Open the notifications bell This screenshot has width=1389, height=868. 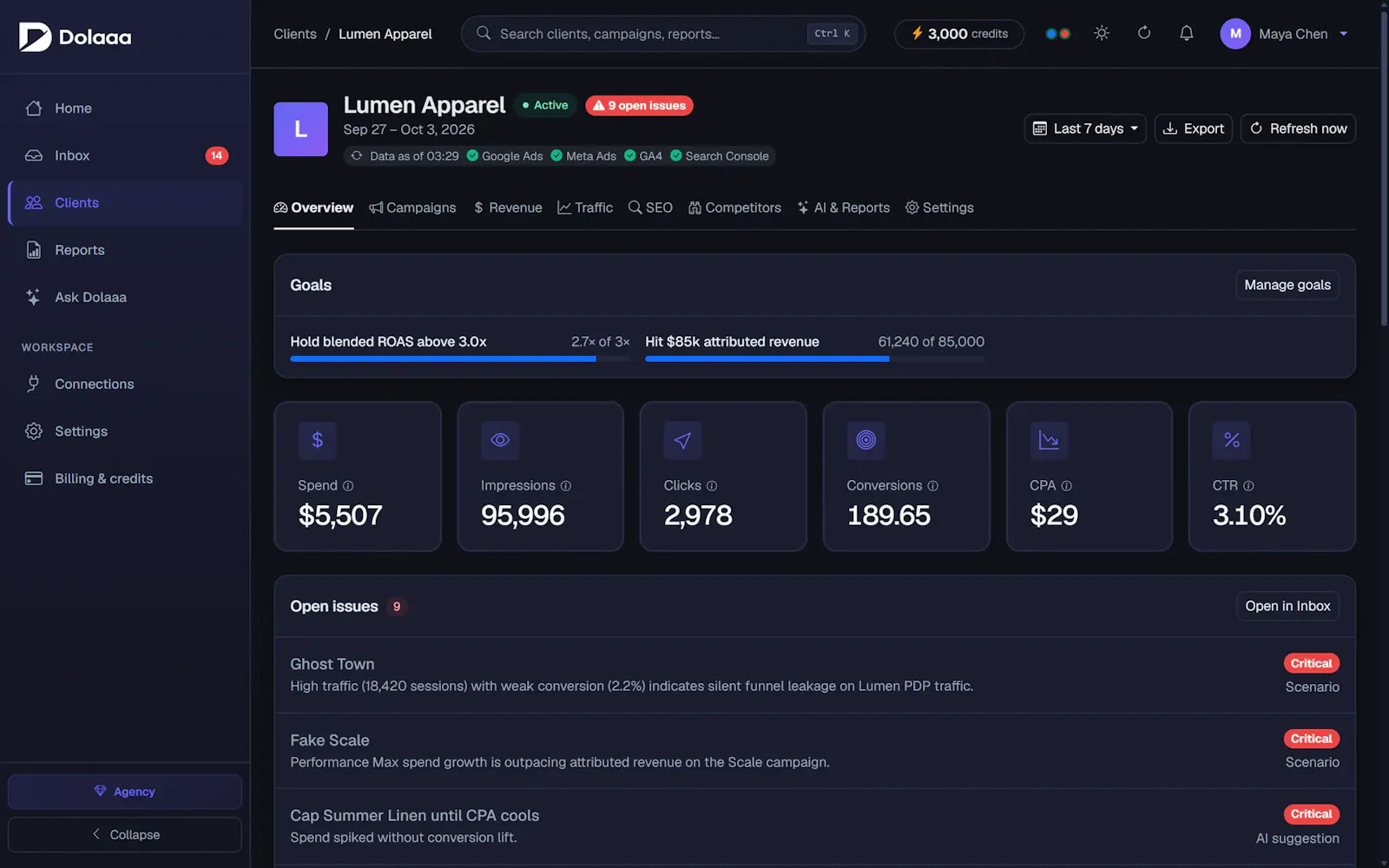(x=1186, y=33)
